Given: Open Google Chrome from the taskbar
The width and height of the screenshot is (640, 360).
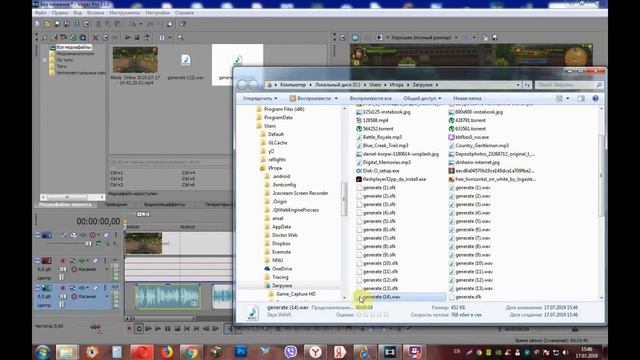Looking at the screenshot, I should pyautogui.click(x=191, y=351).
